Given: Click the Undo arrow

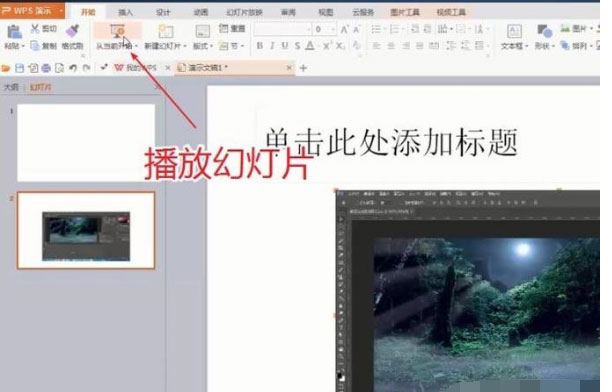Looking at the screenshot, I should [73, 68].
